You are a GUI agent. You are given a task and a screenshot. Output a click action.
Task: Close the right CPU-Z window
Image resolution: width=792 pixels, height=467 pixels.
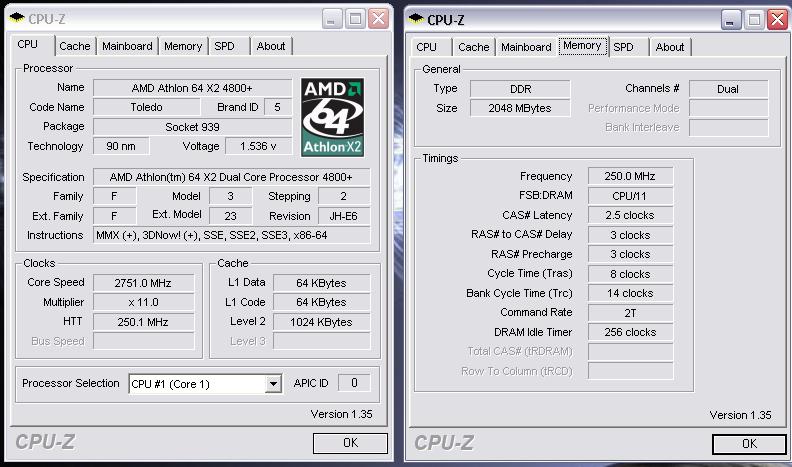pos(777,20)
